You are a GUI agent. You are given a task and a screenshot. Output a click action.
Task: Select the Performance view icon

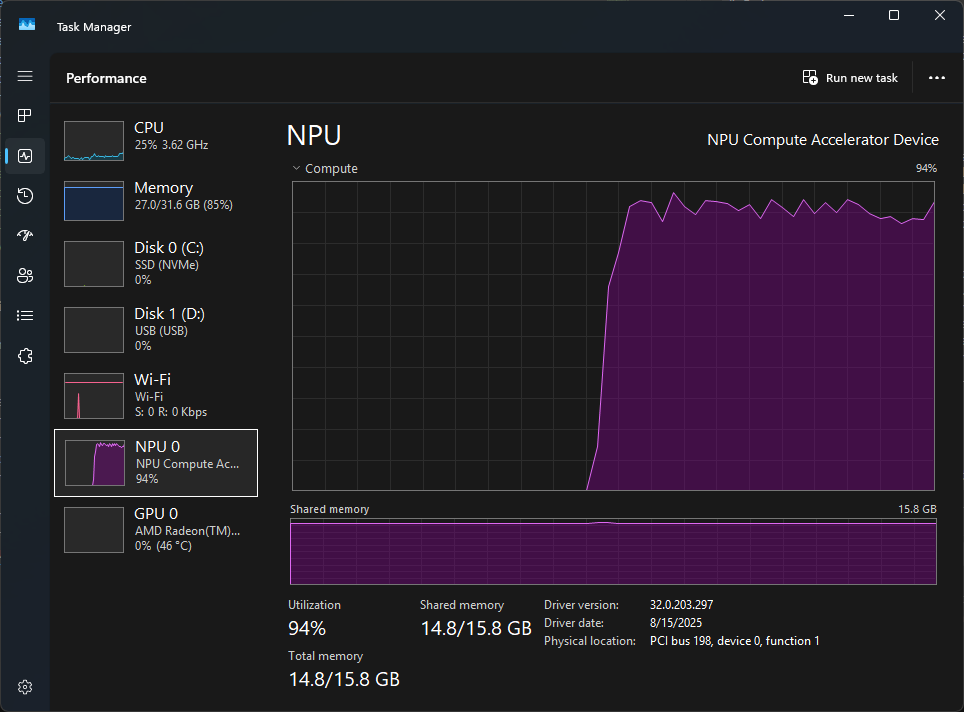click(25, 156)
